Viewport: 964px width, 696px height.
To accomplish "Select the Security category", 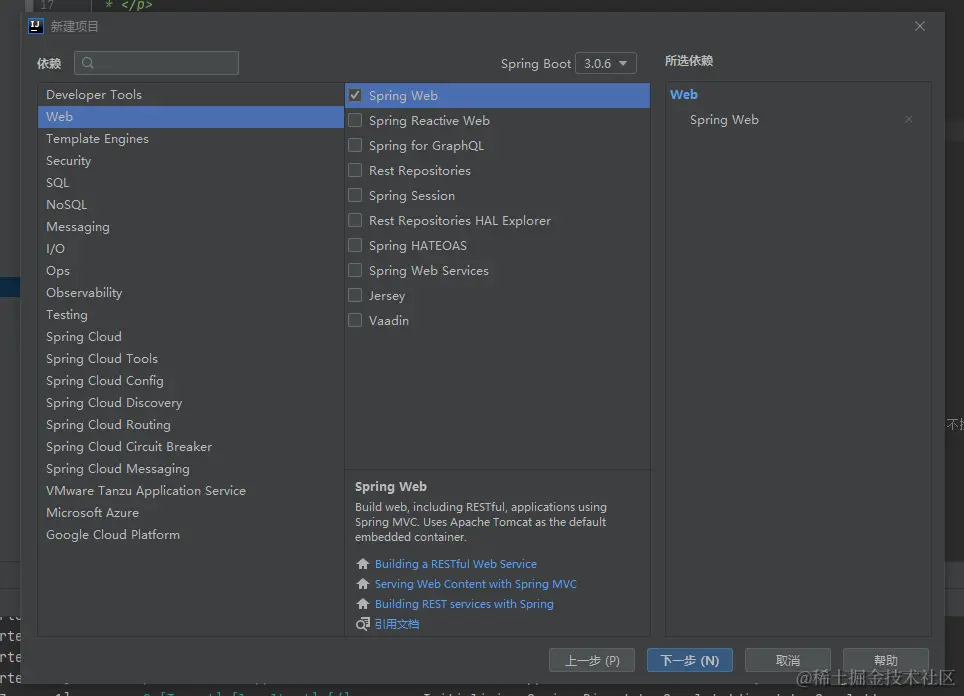I will [191, 160].
